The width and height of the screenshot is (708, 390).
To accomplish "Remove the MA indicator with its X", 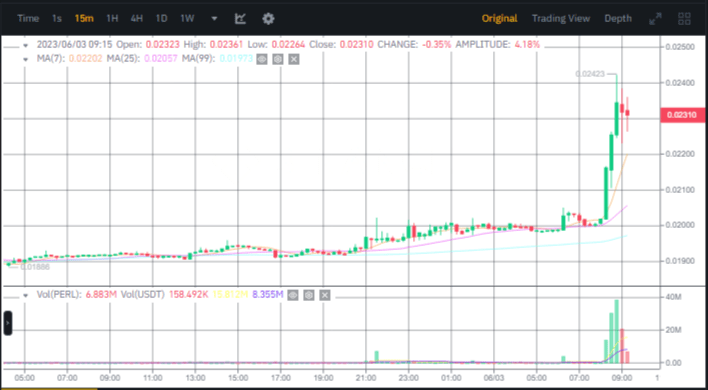I will click(293, 59).
